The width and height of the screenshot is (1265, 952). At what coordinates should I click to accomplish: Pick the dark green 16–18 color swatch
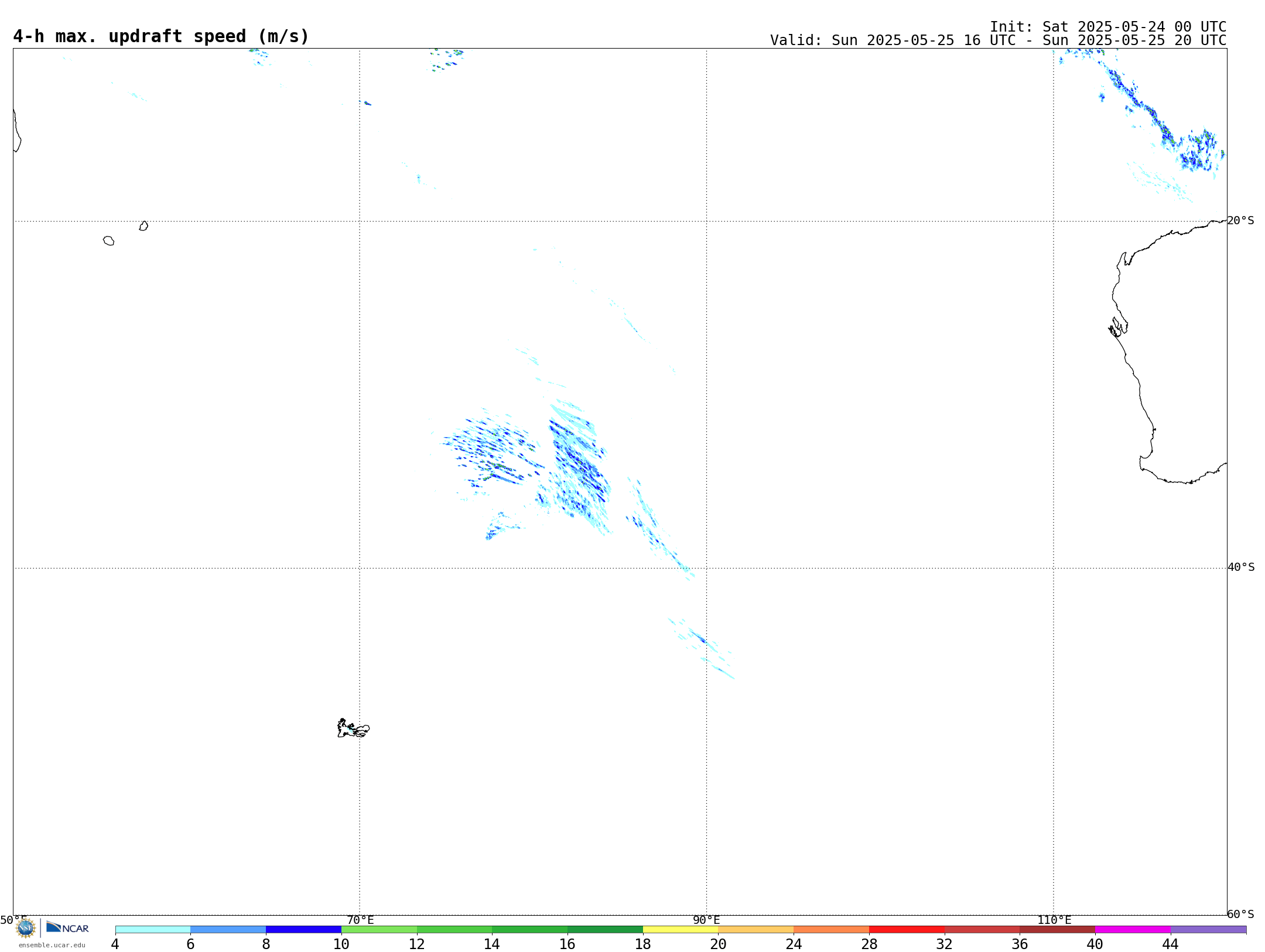coord(605,929)
